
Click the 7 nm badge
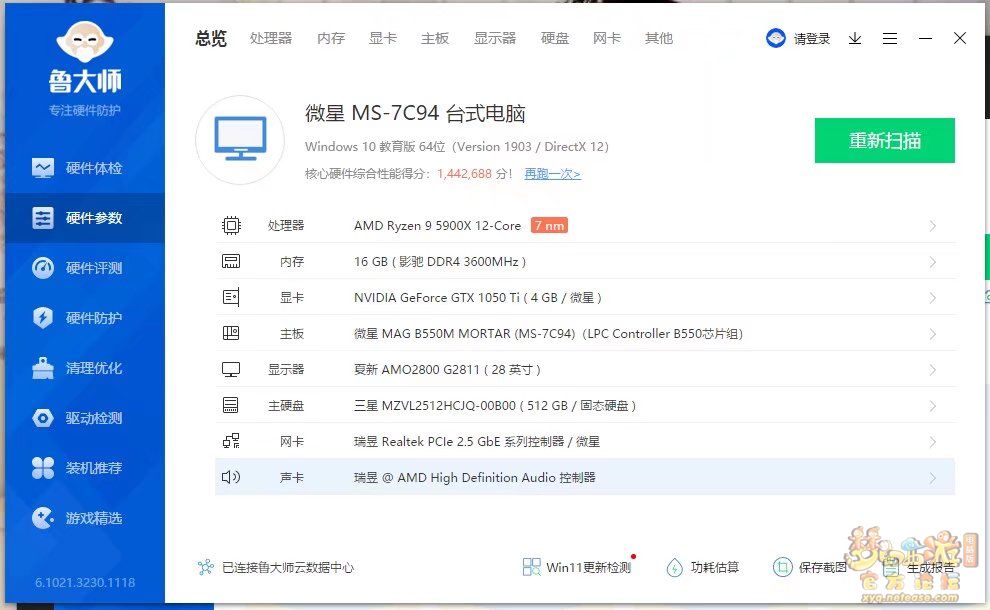point(549,225)
